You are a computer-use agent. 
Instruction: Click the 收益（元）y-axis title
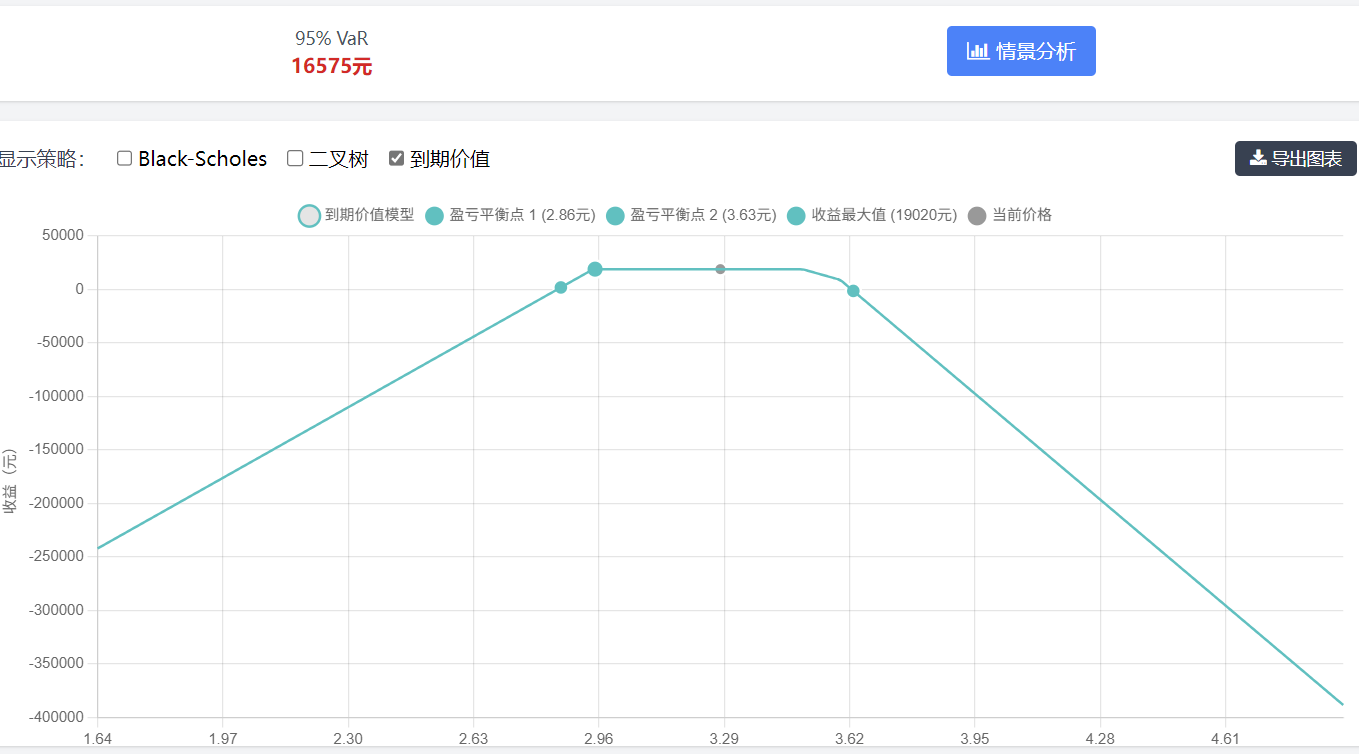(10, 481)
